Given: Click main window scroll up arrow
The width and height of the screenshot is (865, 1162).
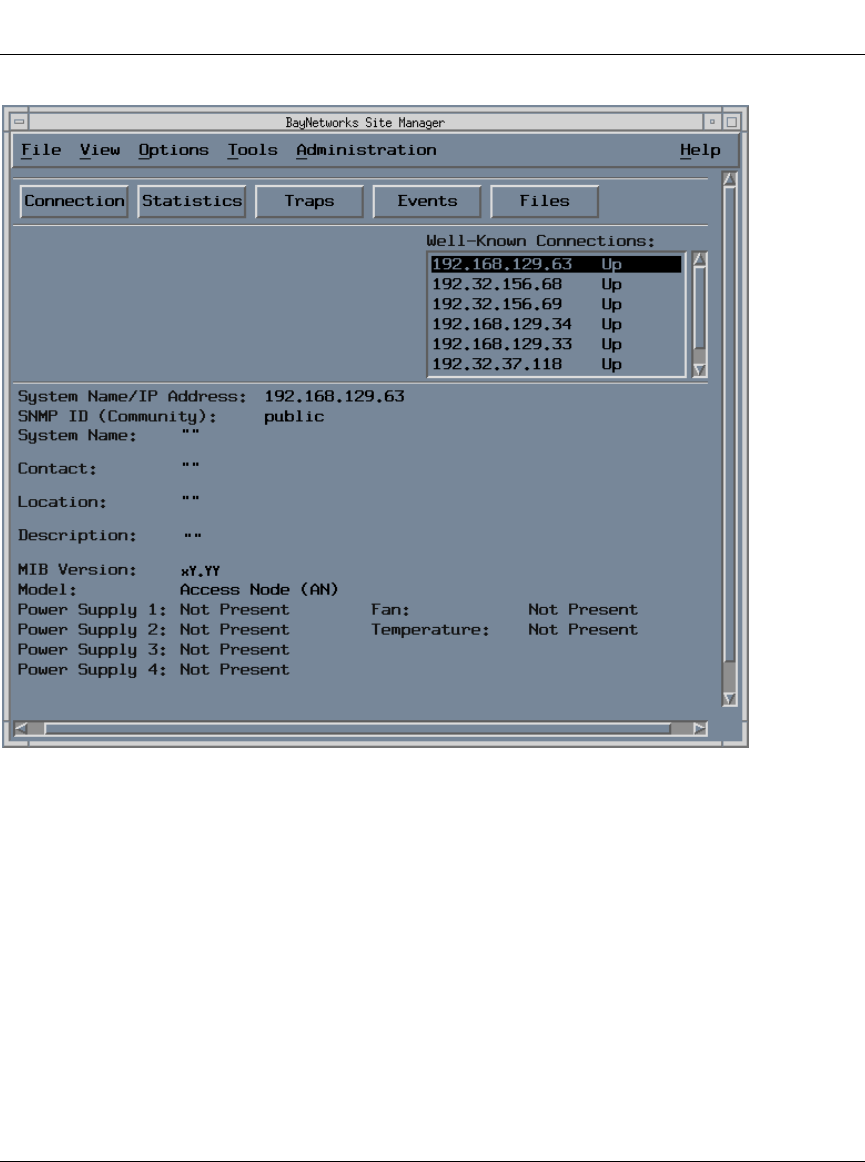Looking at the screenshot, I should tap(729, 180).
